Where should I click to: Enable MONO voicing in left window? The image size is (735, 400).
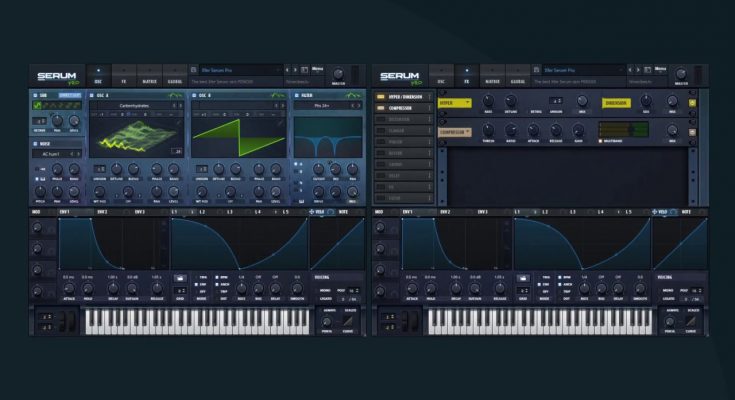(325, 290)
